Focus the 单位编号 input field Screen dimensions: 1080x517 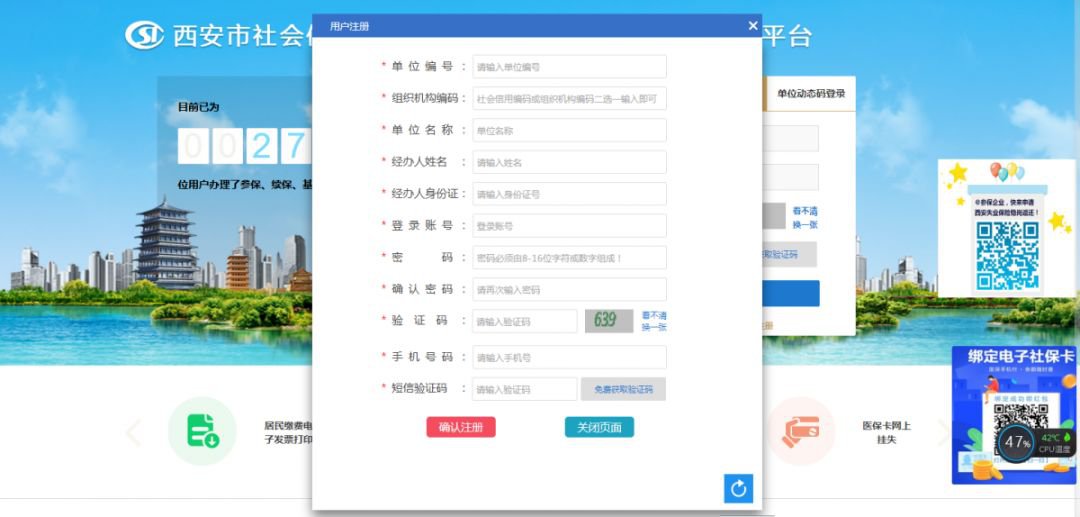[569, 67]
